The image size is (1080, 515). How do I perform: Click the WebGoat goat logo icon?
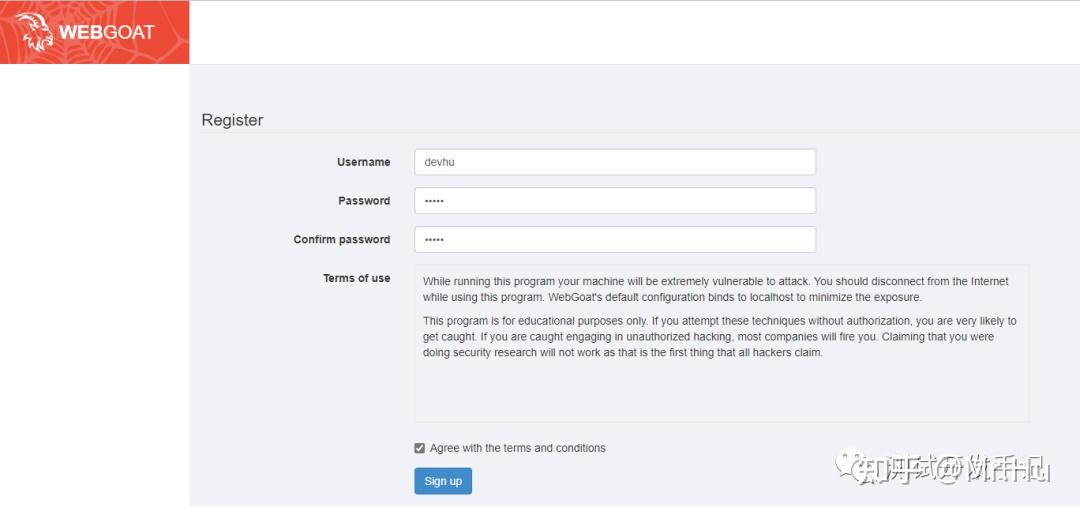point(33,32)
